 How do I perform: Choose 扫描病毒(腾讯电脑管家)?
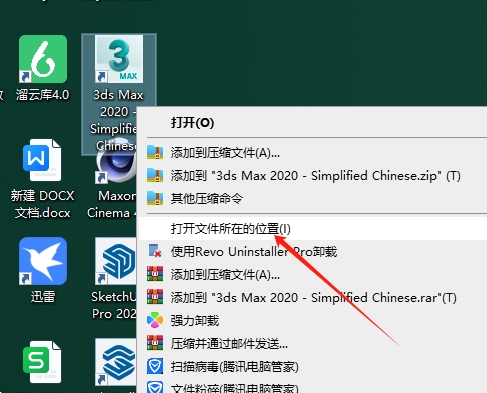pyautogui.click(x=312, y=367)
